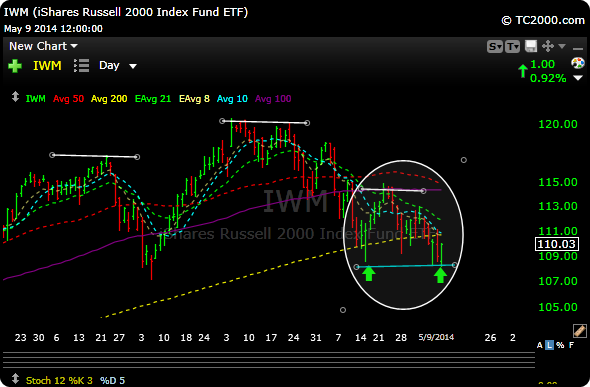Click the up-down arrow beside IWM legend

pos(15,97)
